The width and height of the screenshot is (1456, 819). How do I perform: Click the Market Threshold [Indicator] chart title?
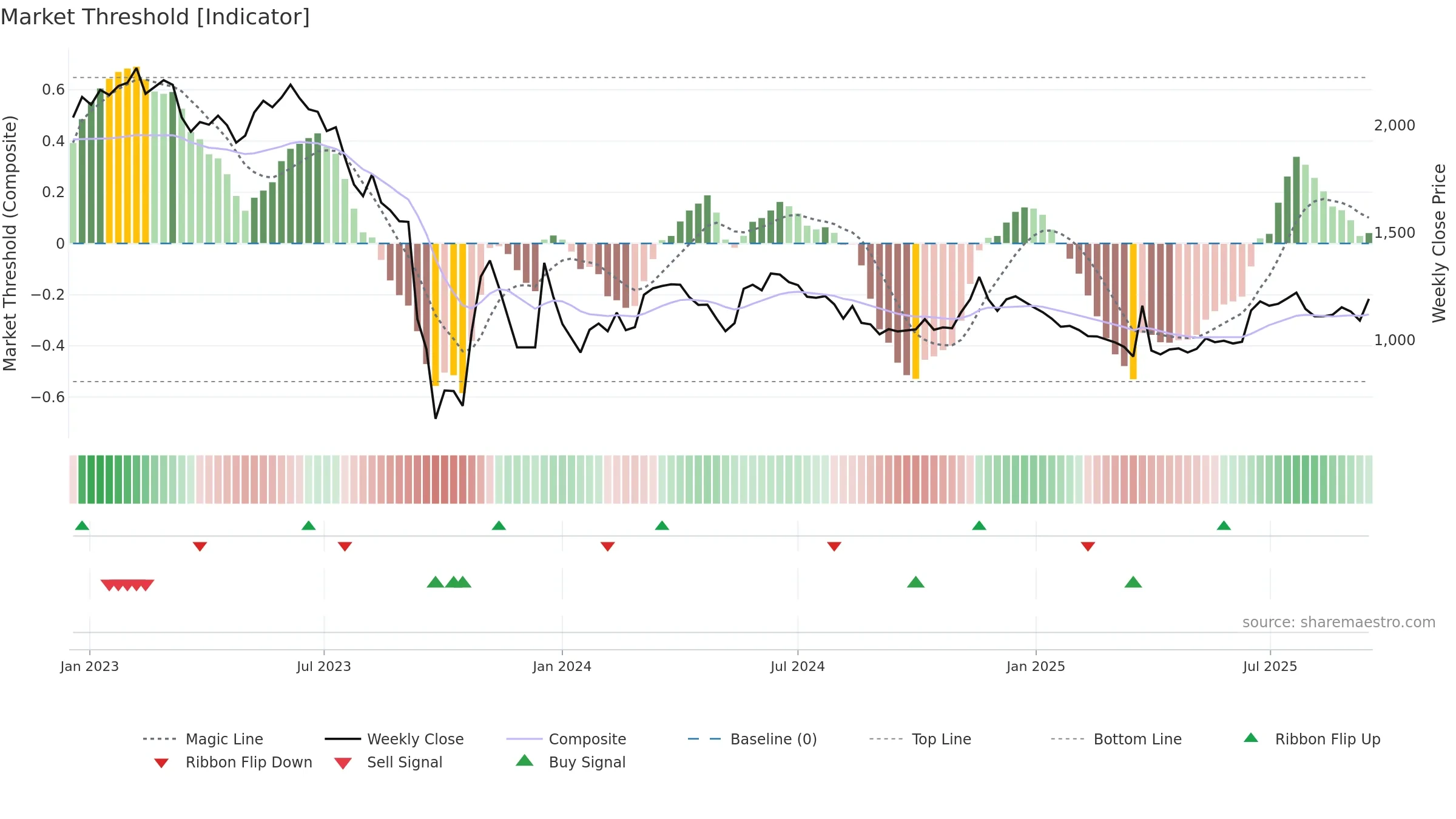click(x=155, y=17)
